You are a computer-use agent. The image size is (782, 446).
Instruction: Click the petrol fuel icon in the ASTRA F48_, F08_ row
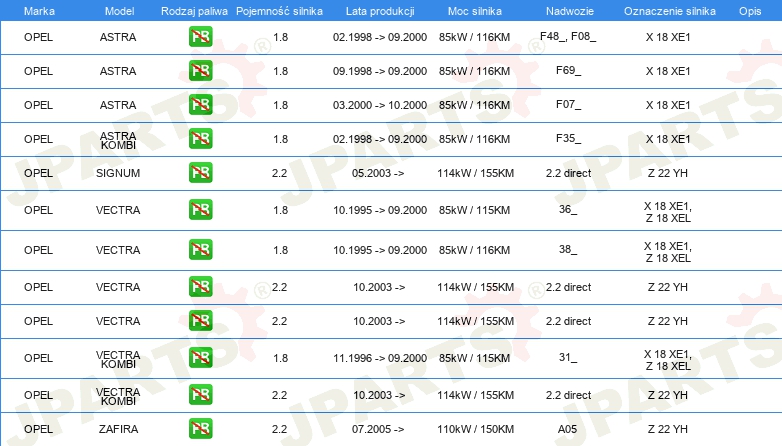(200, 37)
